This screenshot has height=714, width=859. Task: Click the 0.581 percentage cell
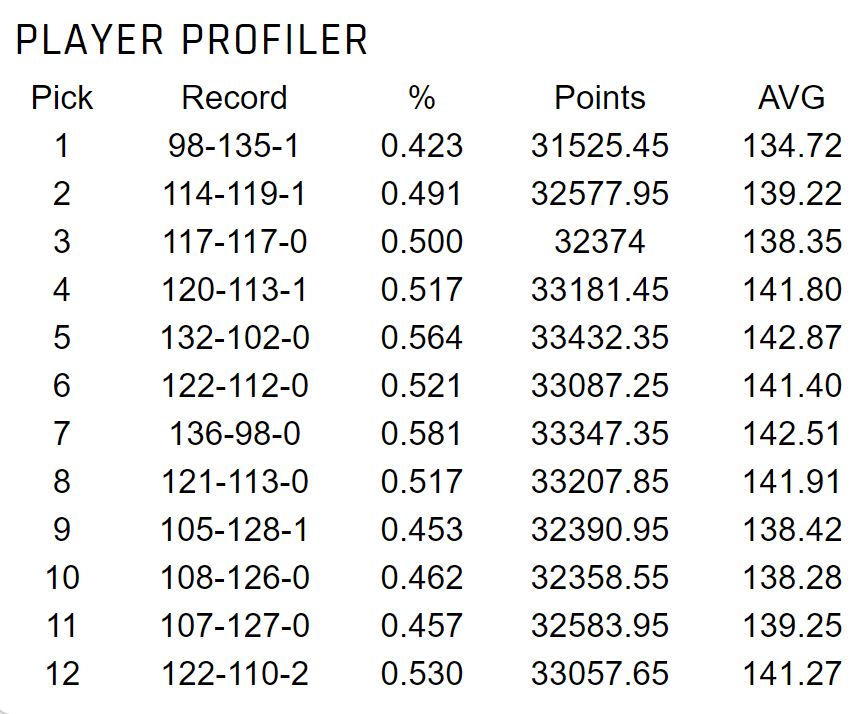coord(421,433)
